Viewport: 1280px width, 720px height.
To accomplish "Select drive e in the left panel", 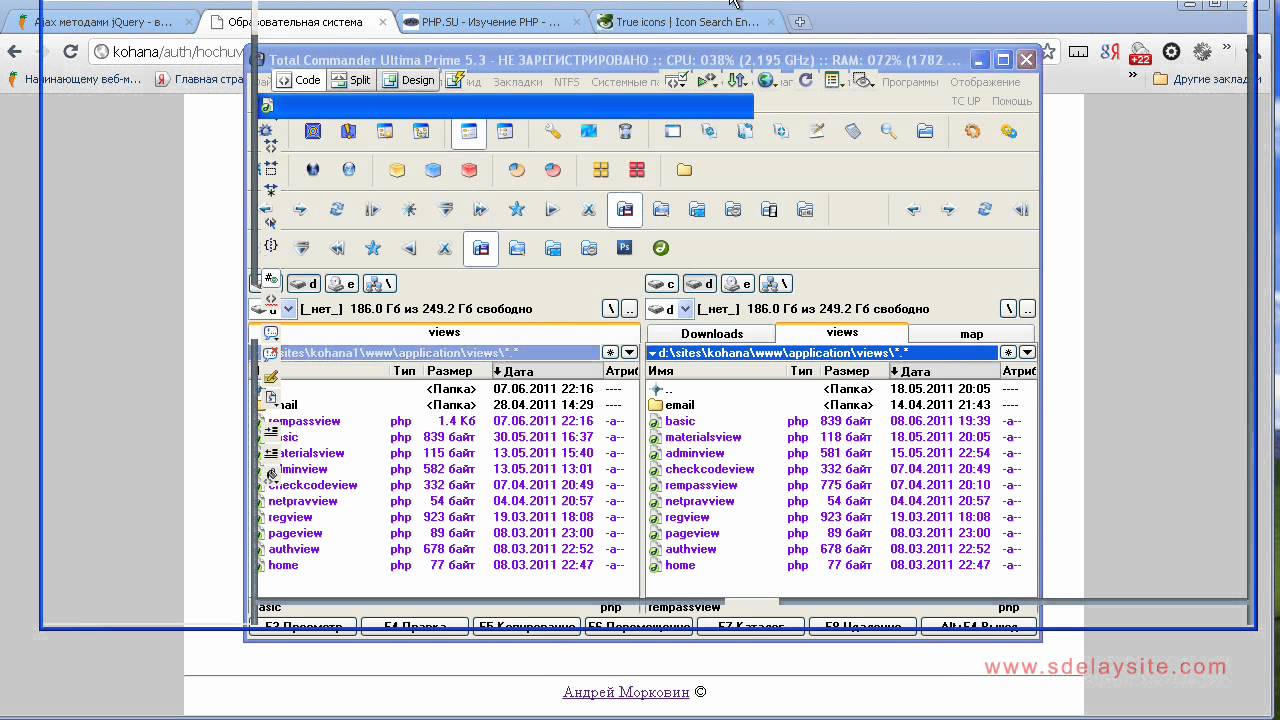I will click(342, 284).
